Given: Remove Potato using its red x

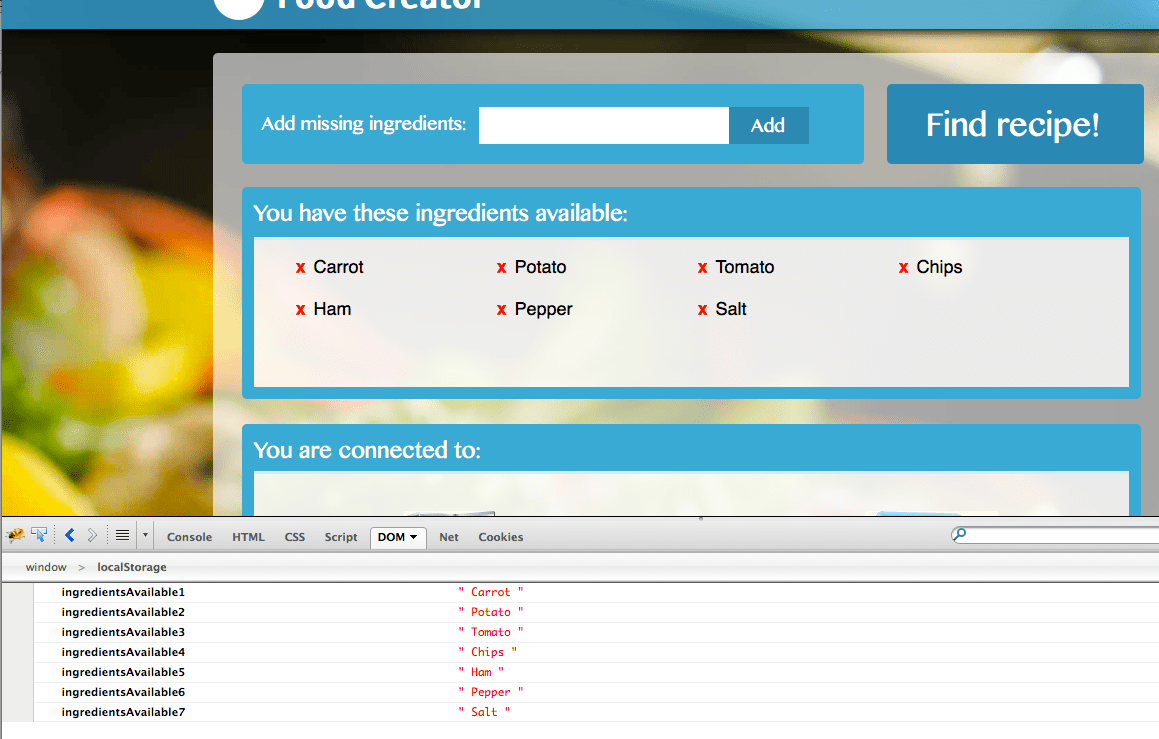Looking at the screenshot, I should tap(501, 267).
